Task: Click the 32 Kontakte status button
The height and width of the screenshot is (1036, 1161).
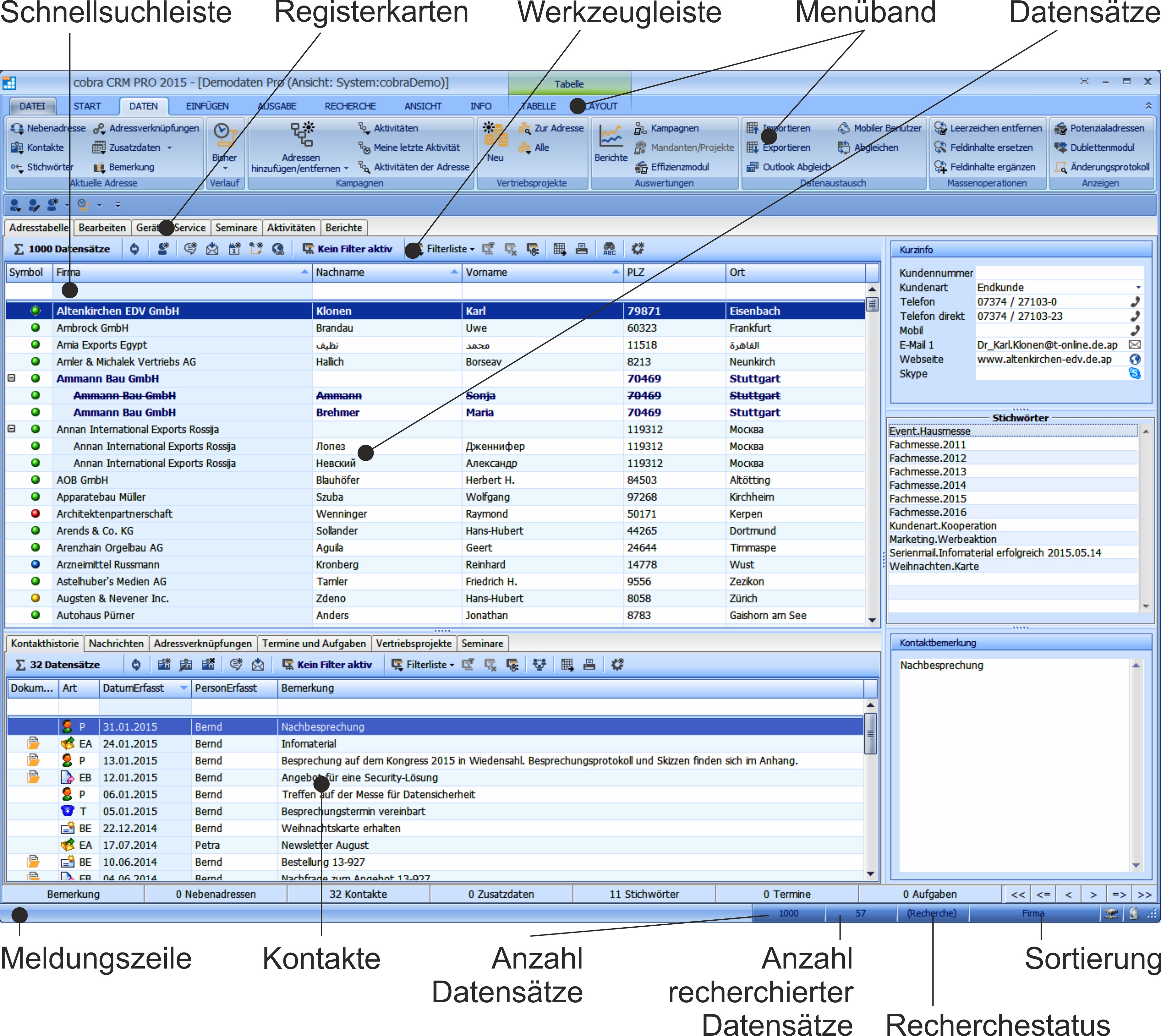Action: (358, 894)
